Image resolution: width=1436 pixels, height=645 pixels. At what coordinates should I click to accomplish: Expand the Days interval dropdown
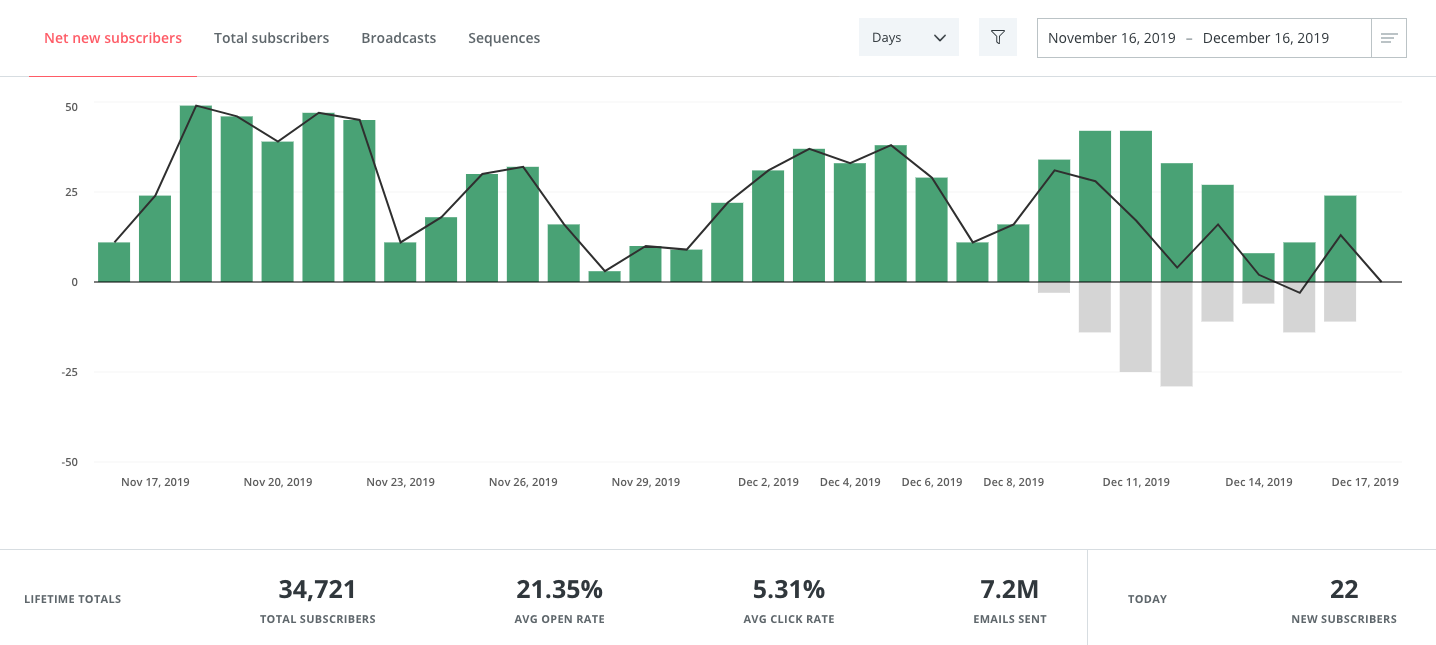[x=908, y=37]
